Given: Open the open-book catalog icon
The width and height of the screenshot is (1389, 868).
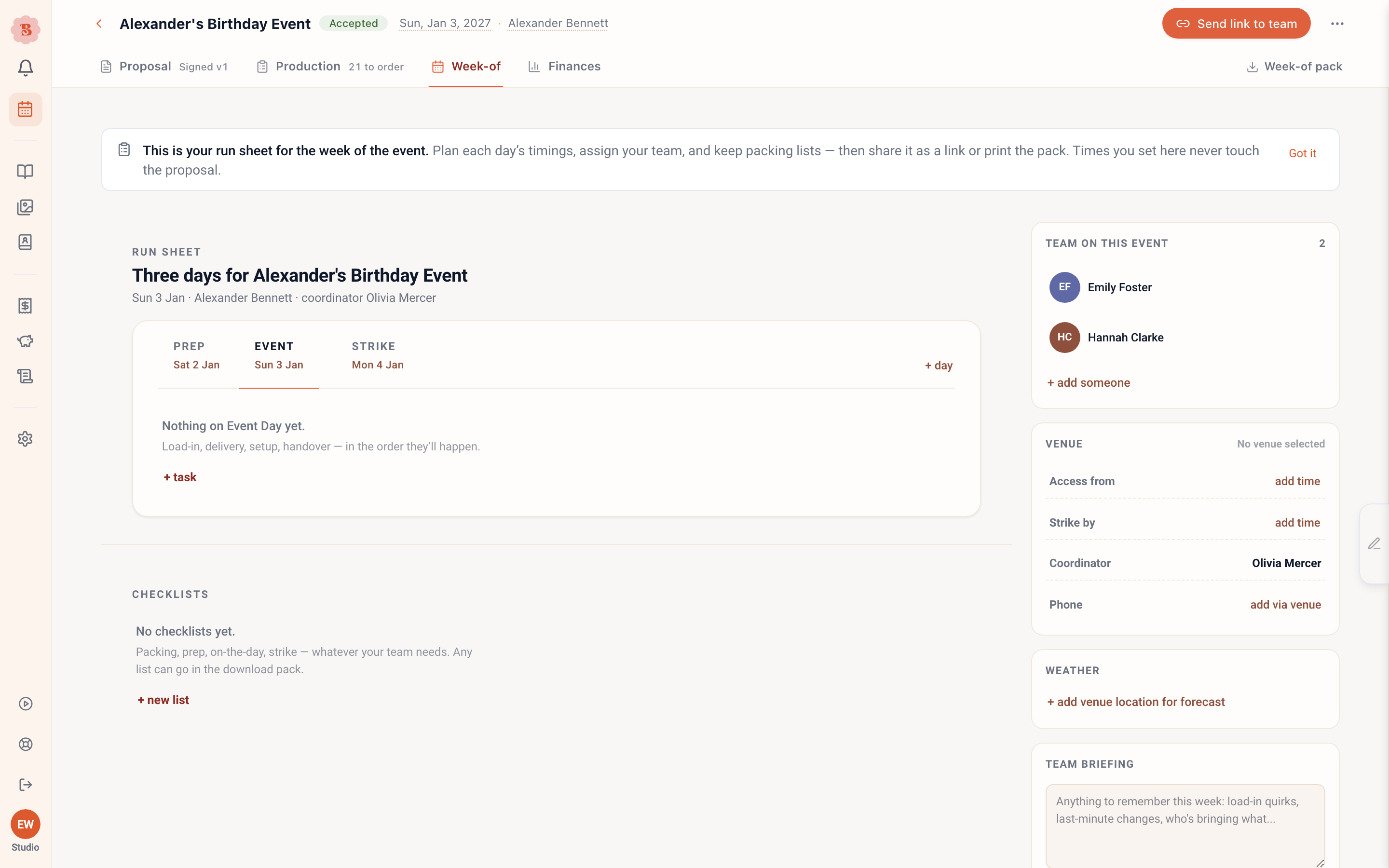Looking at the screenshot, I should (25, 171).
